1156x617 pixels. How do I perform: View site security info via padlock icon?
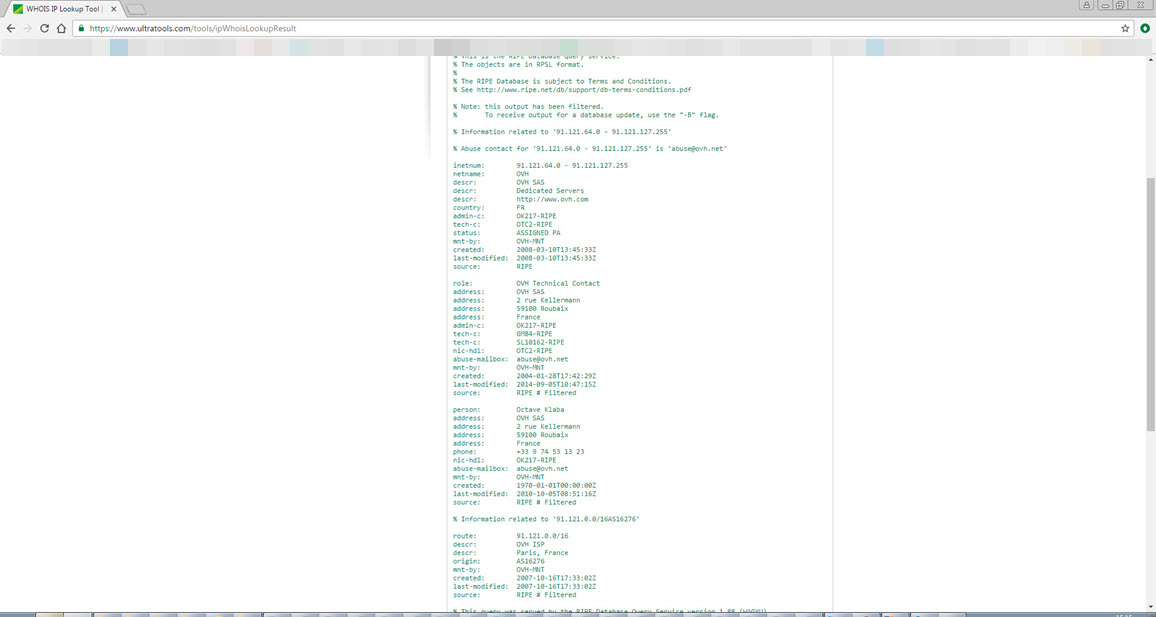pos(82,28)
